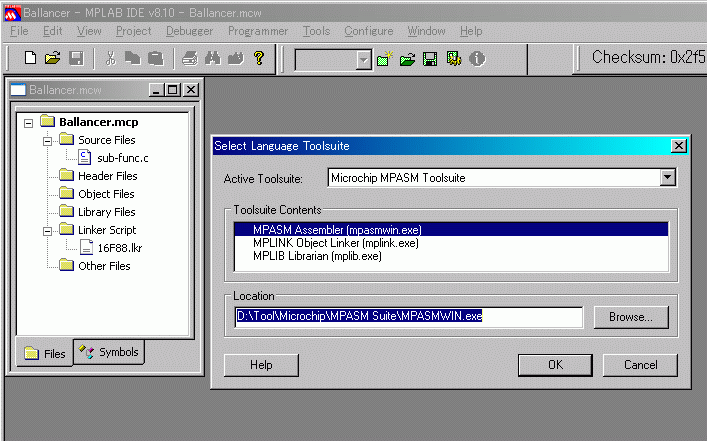Click the Ballancer.mcw window icon
The width and height of the screenshot is (707, 441).
(x=18, y=90)
